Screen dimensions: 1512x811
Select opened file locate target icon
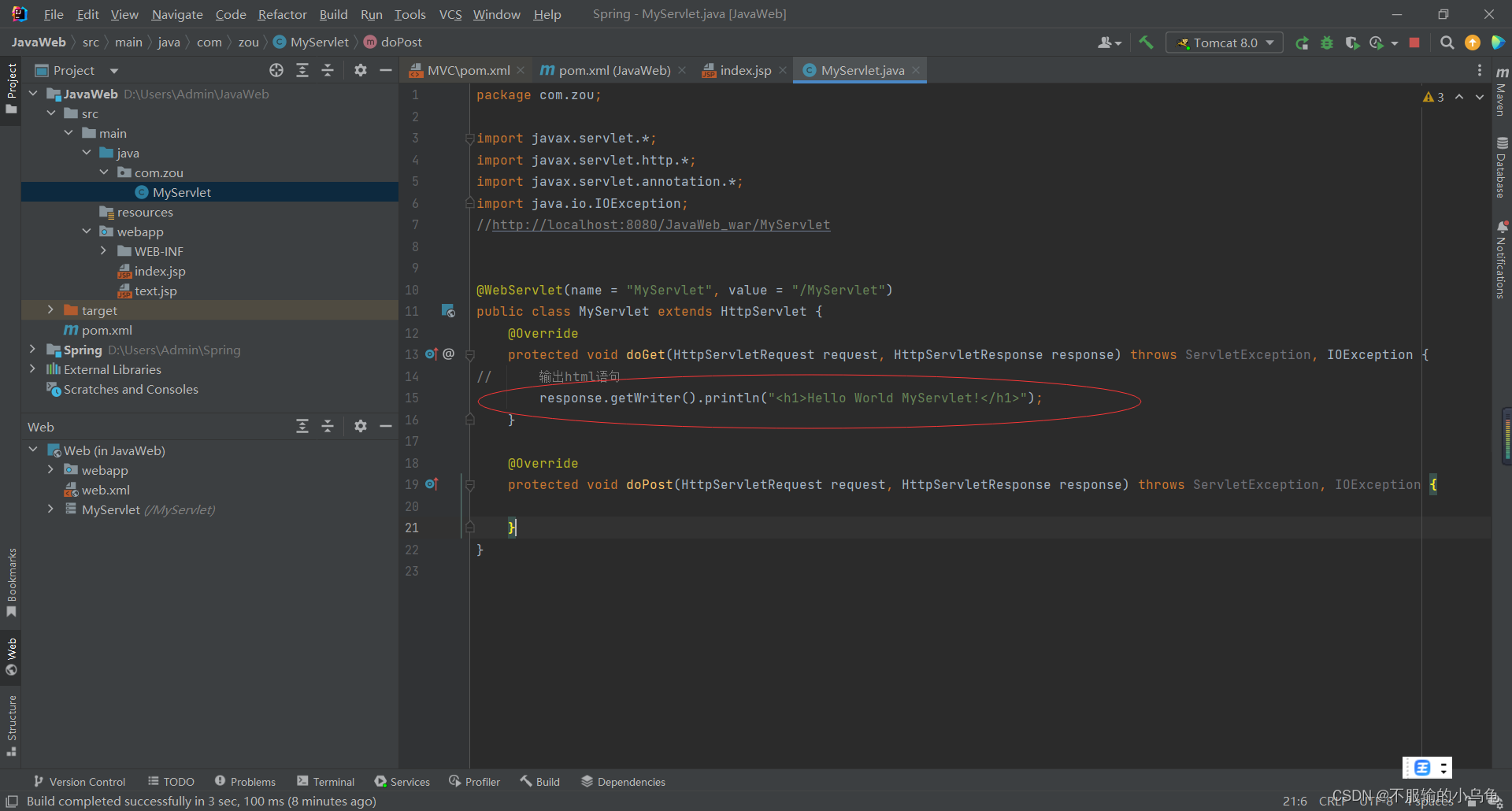coord(276,70)
